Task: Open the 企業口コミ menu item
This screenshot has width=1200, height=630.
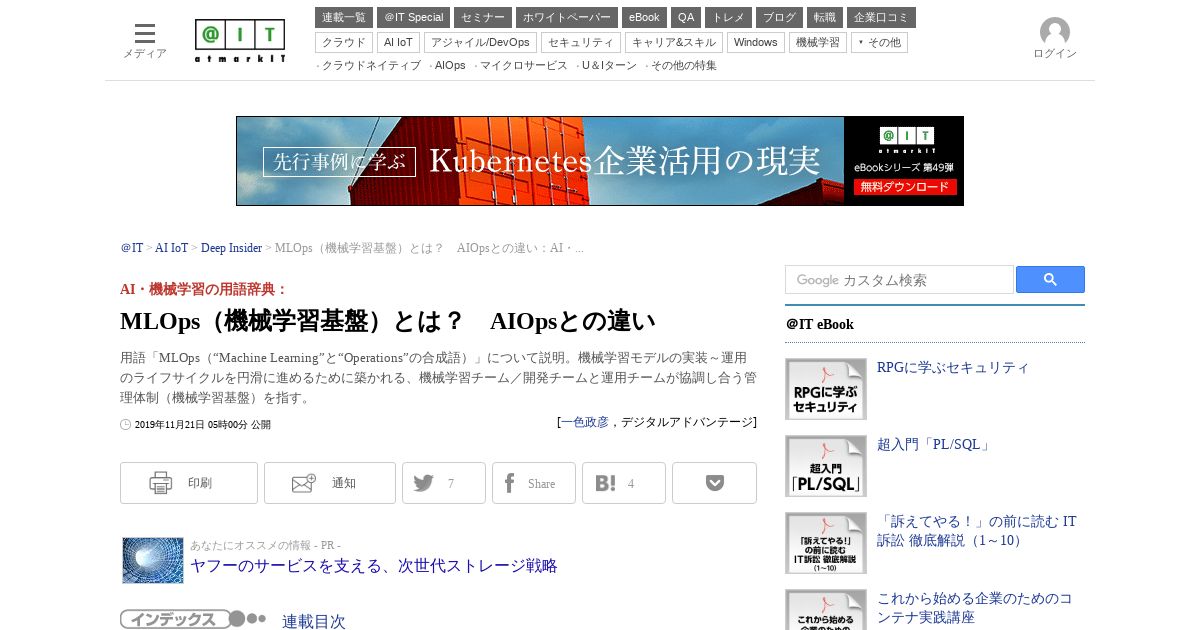Action: pyautogui.click(x=881, y=17)
